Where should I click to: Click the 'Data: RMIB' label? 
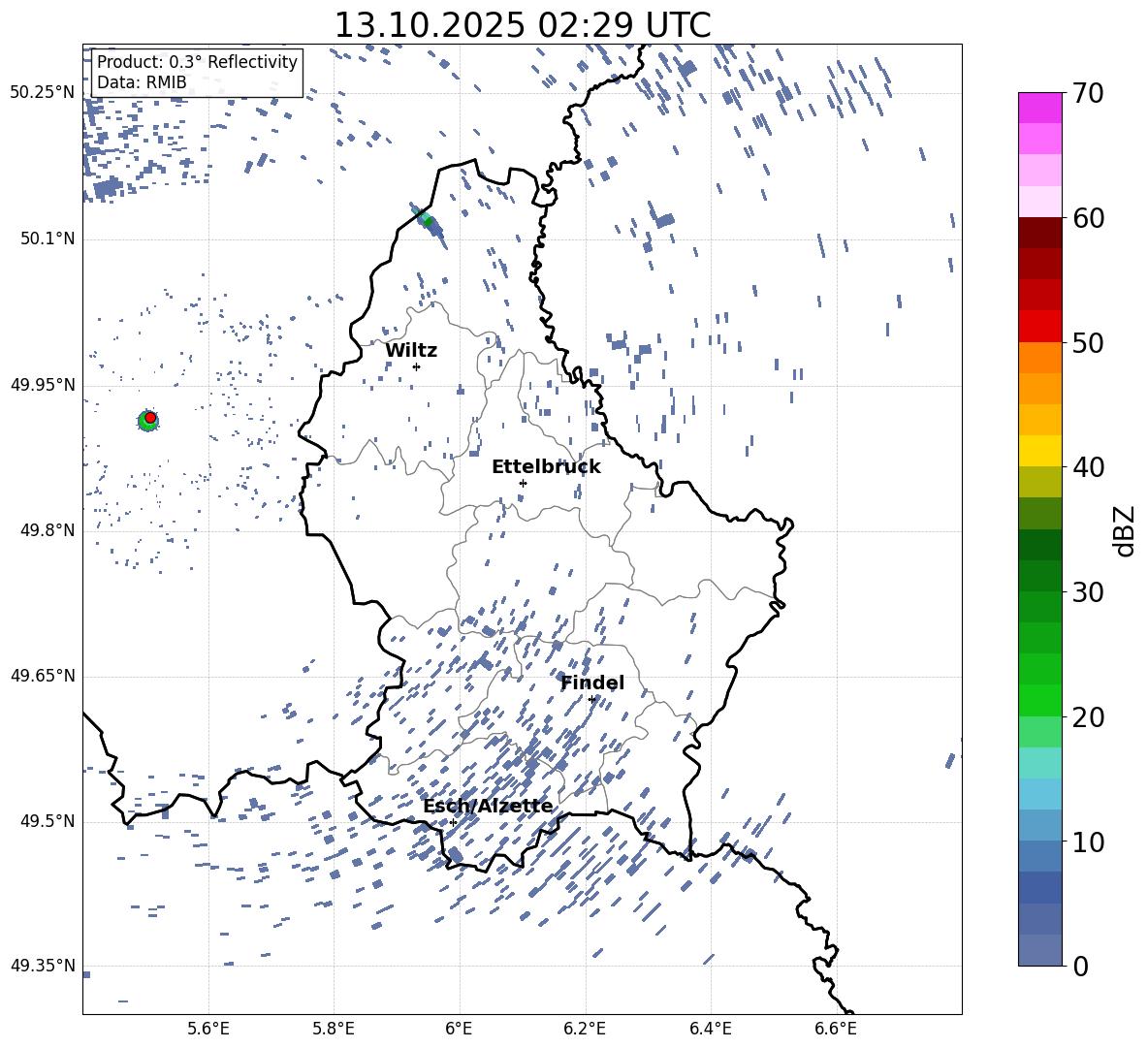pos(142,82)
